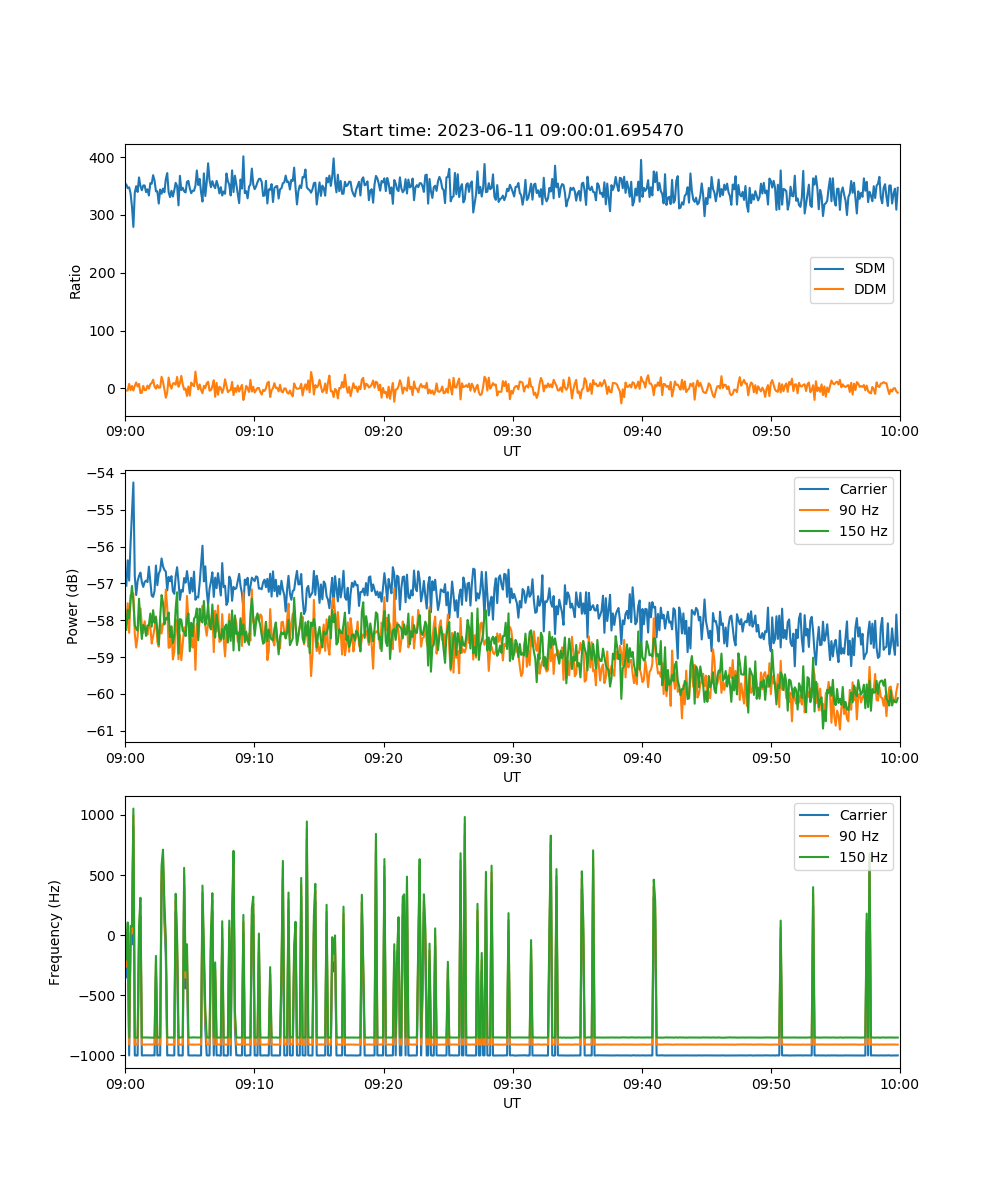The height and width of the screenshot is (1200, 1000).
Task: Click 150 Hz legend entry in power plot
Action: click(x=845, y=531)
